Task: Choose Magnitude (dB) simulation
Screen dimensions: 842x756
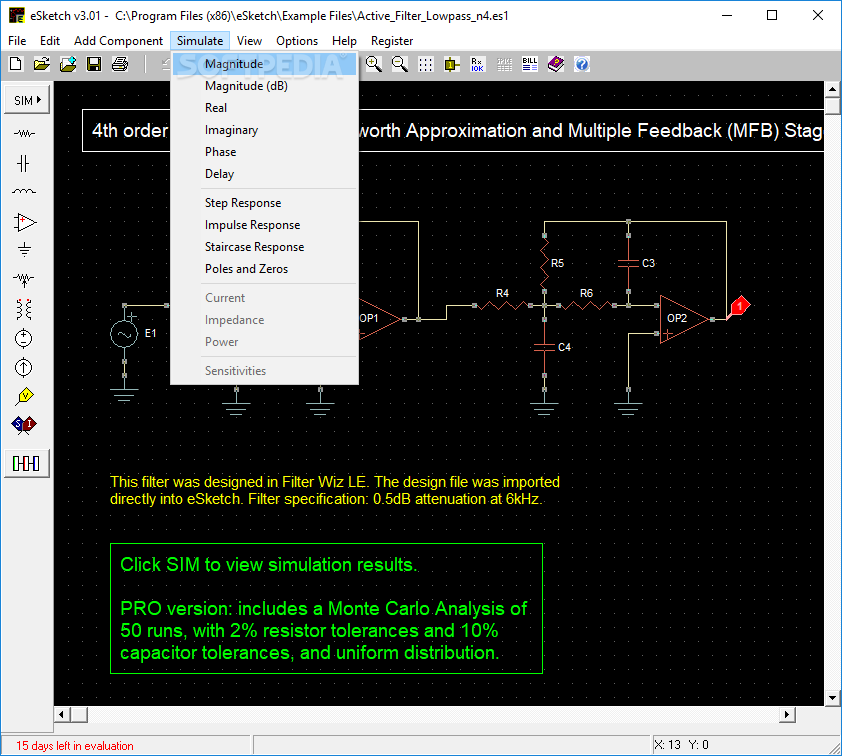Action: [264, 86]
